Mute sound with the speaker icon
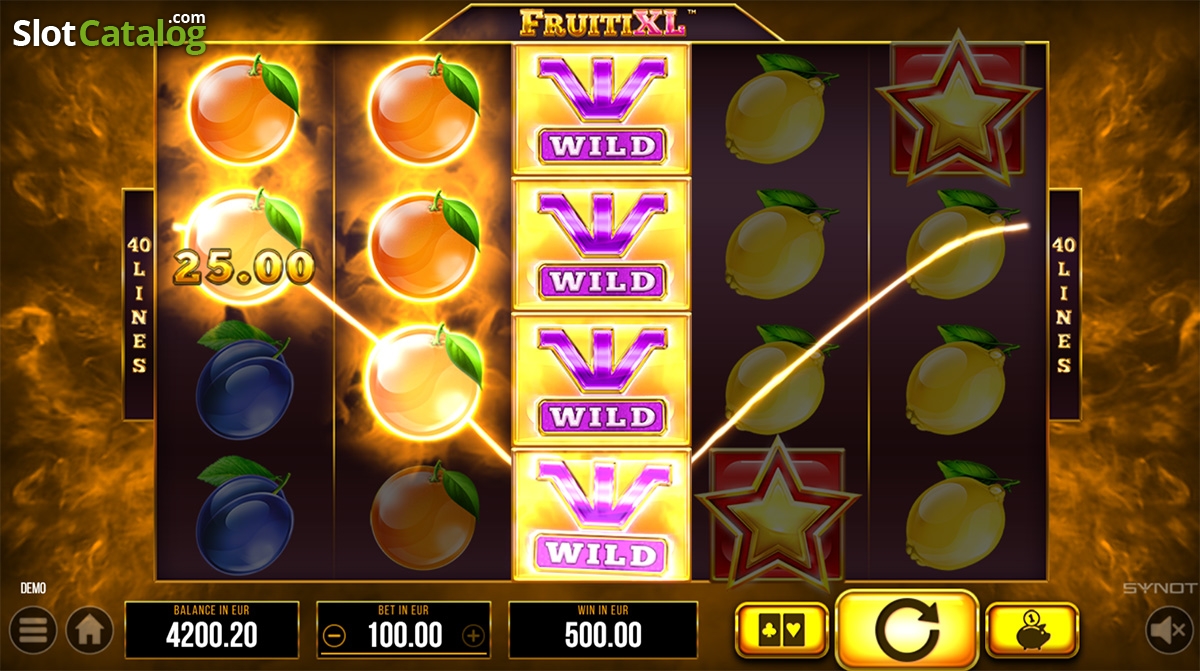The image size is (1200, 671). pyautogui.click(x=1167, y=630)
